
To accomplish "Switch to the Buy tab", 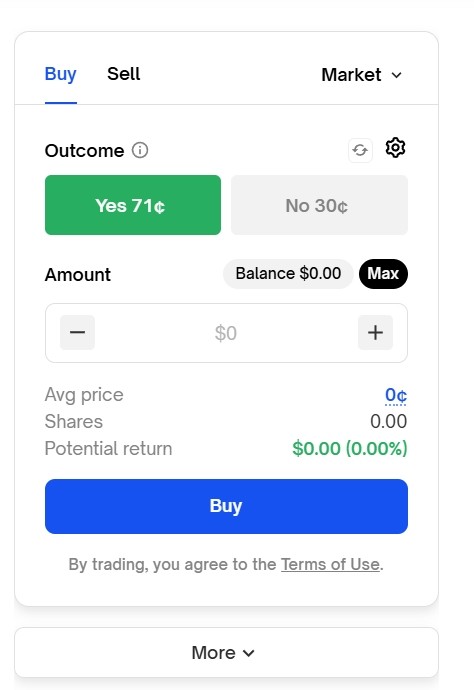I will click(61, 73).
